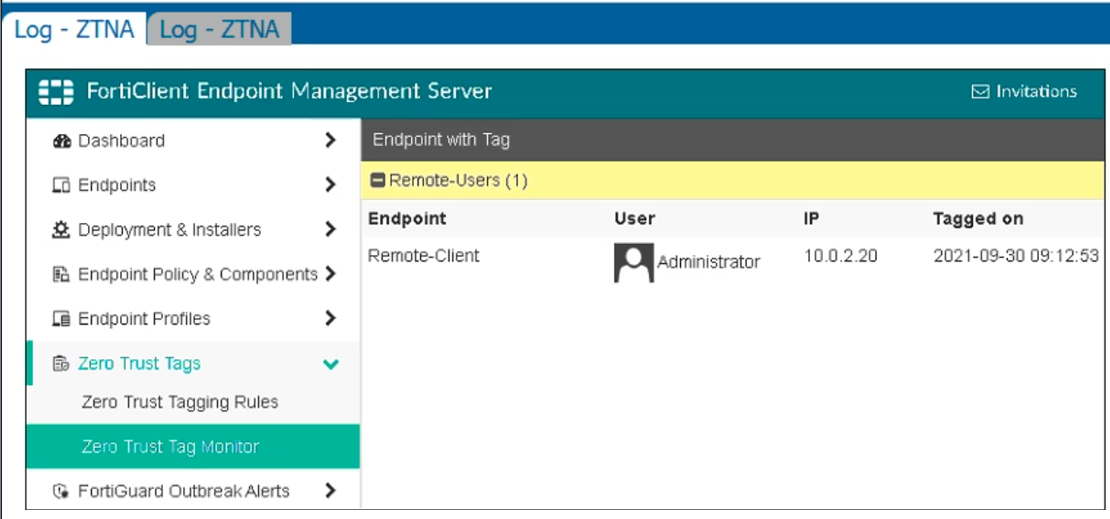Open the Remote-Client endpoint entry

tap(423, 256)
